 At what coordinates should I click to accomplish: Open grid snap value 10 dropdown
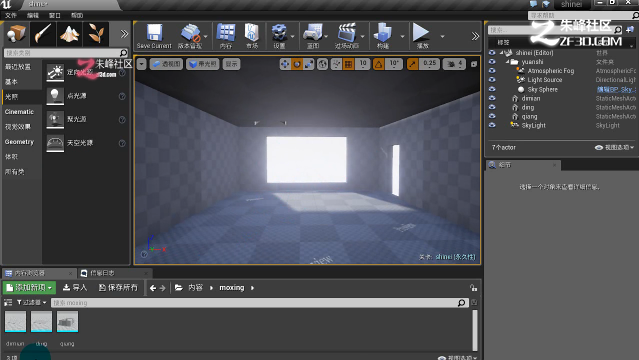tap(363, 64)
